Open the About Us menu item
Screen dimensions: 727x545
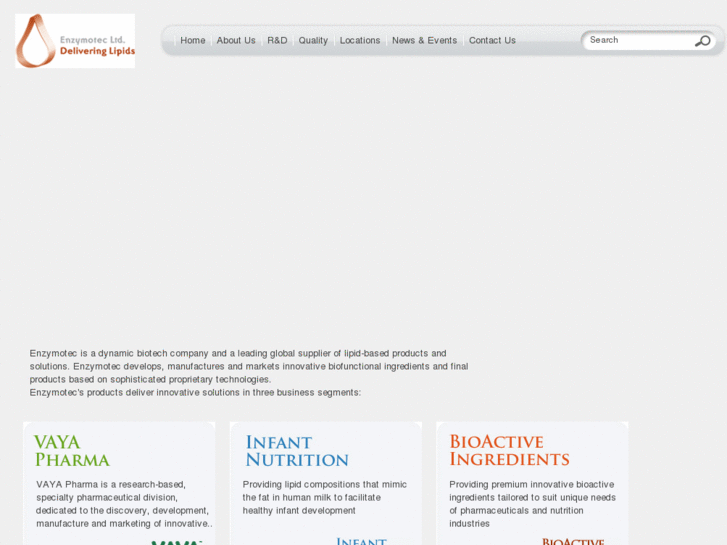click(x=236, y=40)
